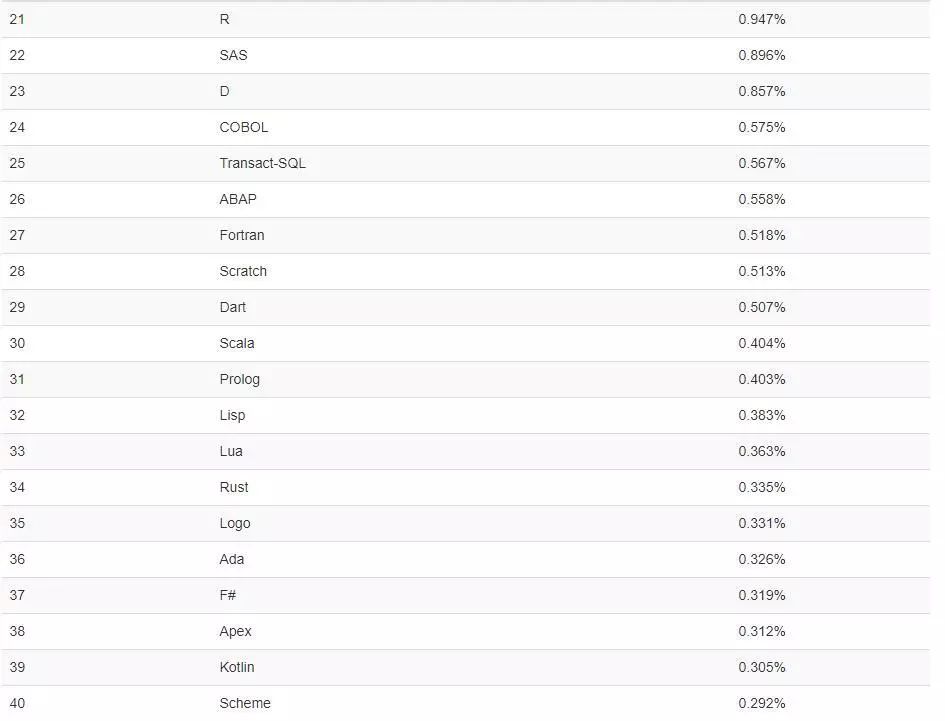Click the Lua language name
This screenshot has height=721, width=945.
click(x=231, y=452)
